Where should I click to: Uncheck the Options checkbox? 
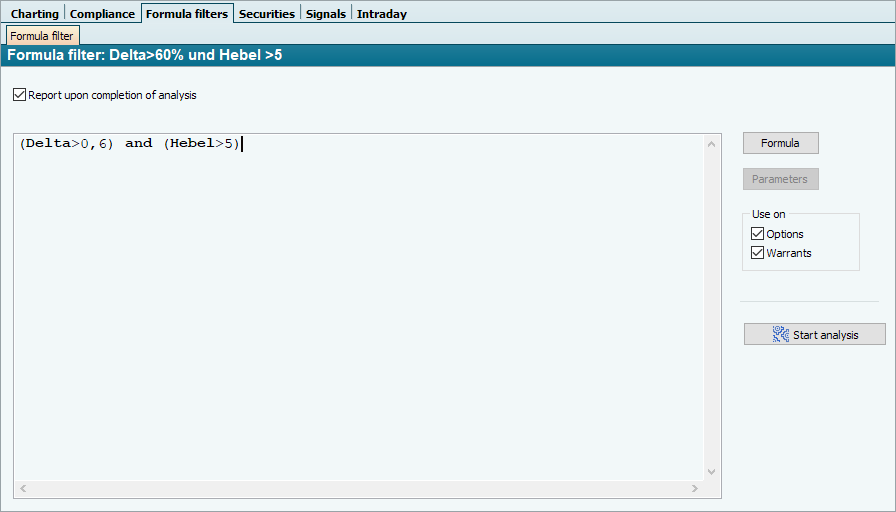click(x=757, y=234)
